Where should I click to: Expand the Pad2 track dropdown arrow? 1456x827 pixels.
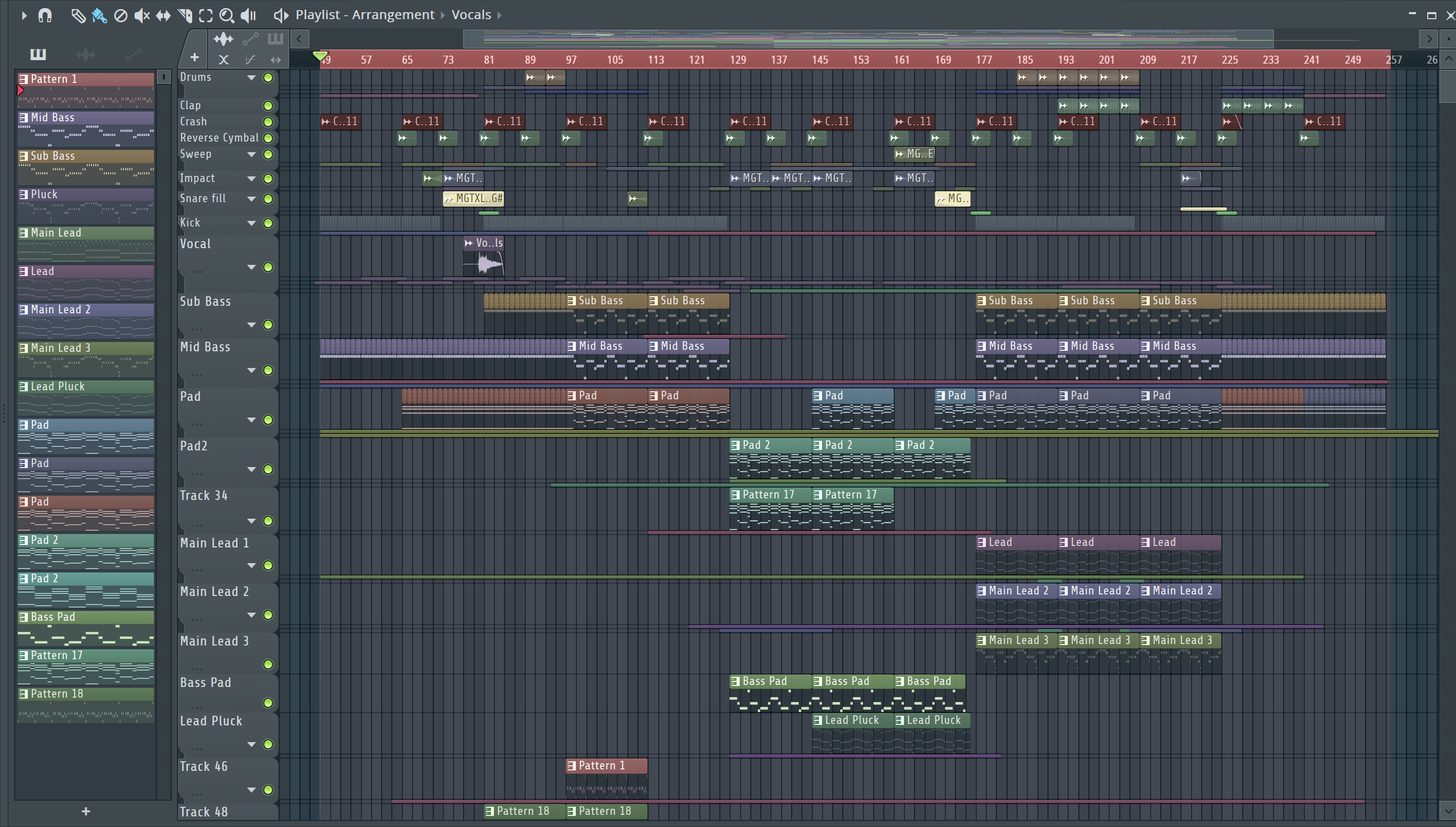251,470
